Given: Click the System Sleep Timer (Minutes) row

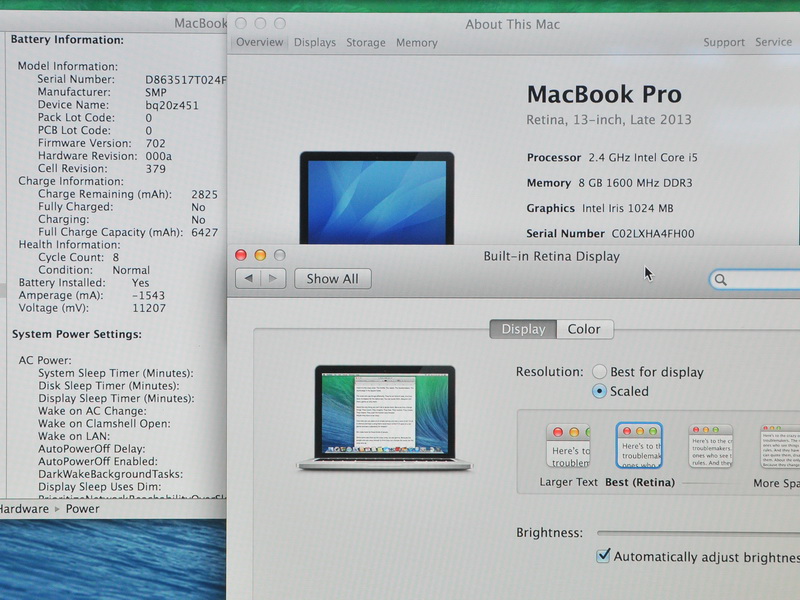Looking at the screenshot, I should point(116,373).
